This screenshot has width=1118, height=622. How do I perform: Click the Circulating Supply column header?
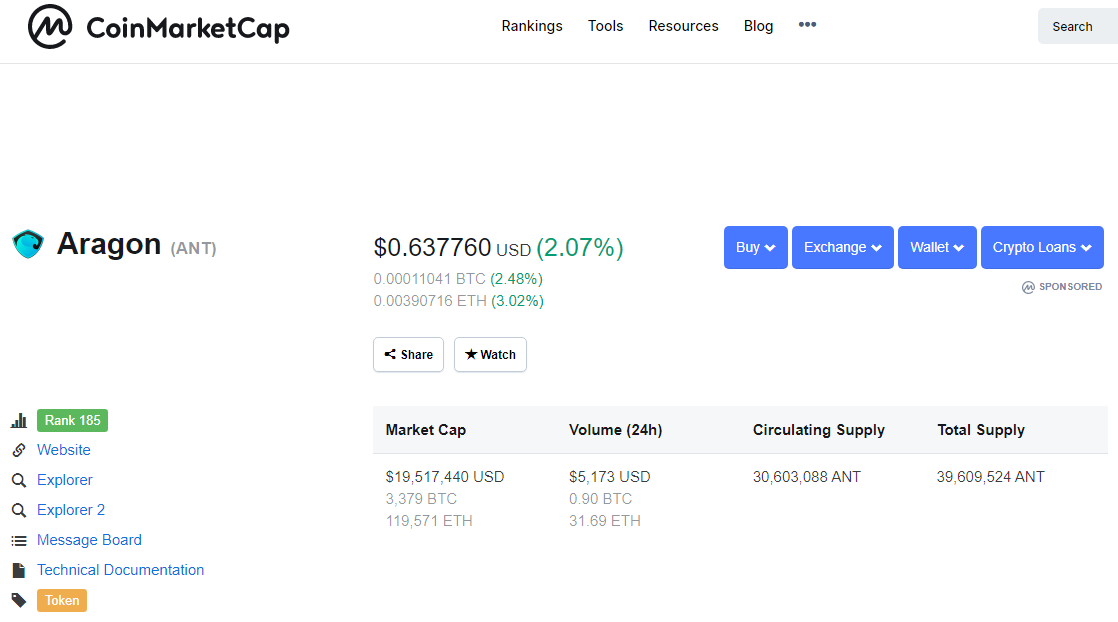819,430
